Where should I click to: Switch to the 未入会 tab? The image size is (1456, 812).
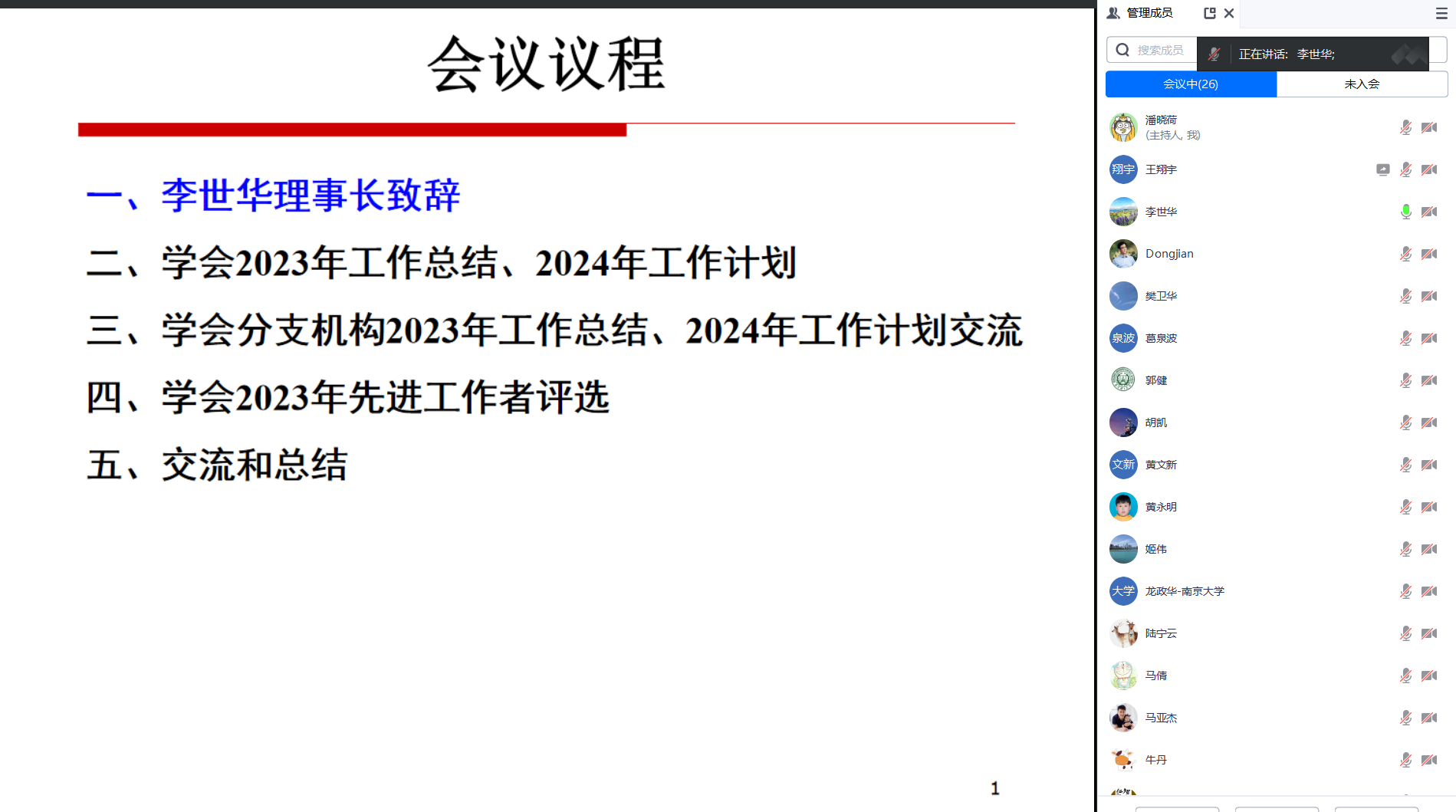coord(1362,84)
